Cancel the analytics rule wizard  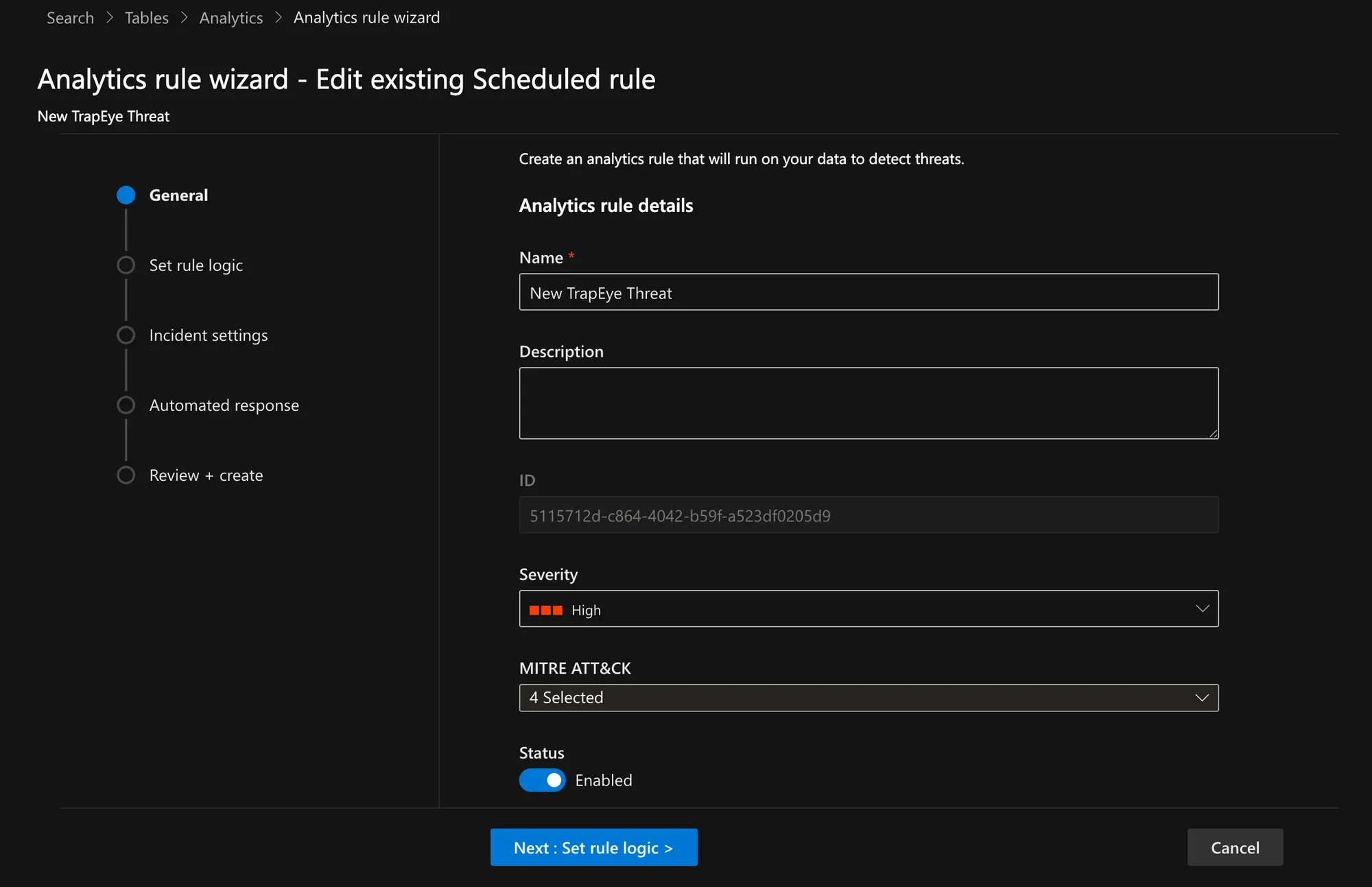coord(1235,848)
